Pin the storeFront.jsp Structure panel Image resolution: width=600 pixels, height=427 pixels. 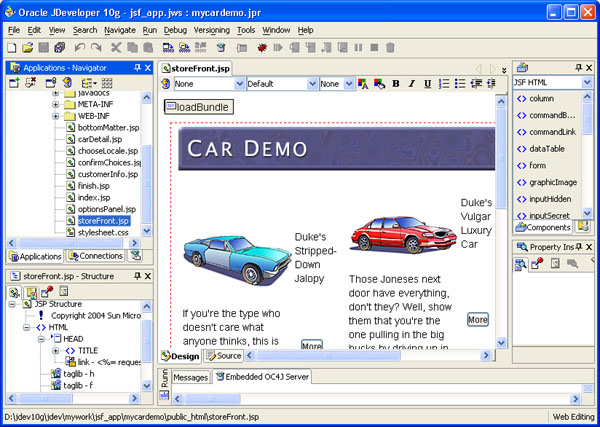tap(137, 276)
